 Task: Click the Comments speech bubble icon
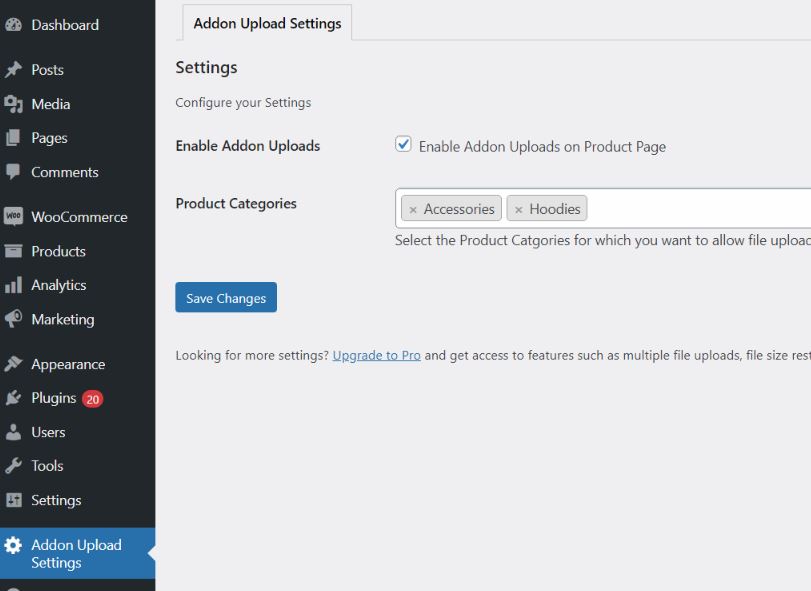point(13,172)
